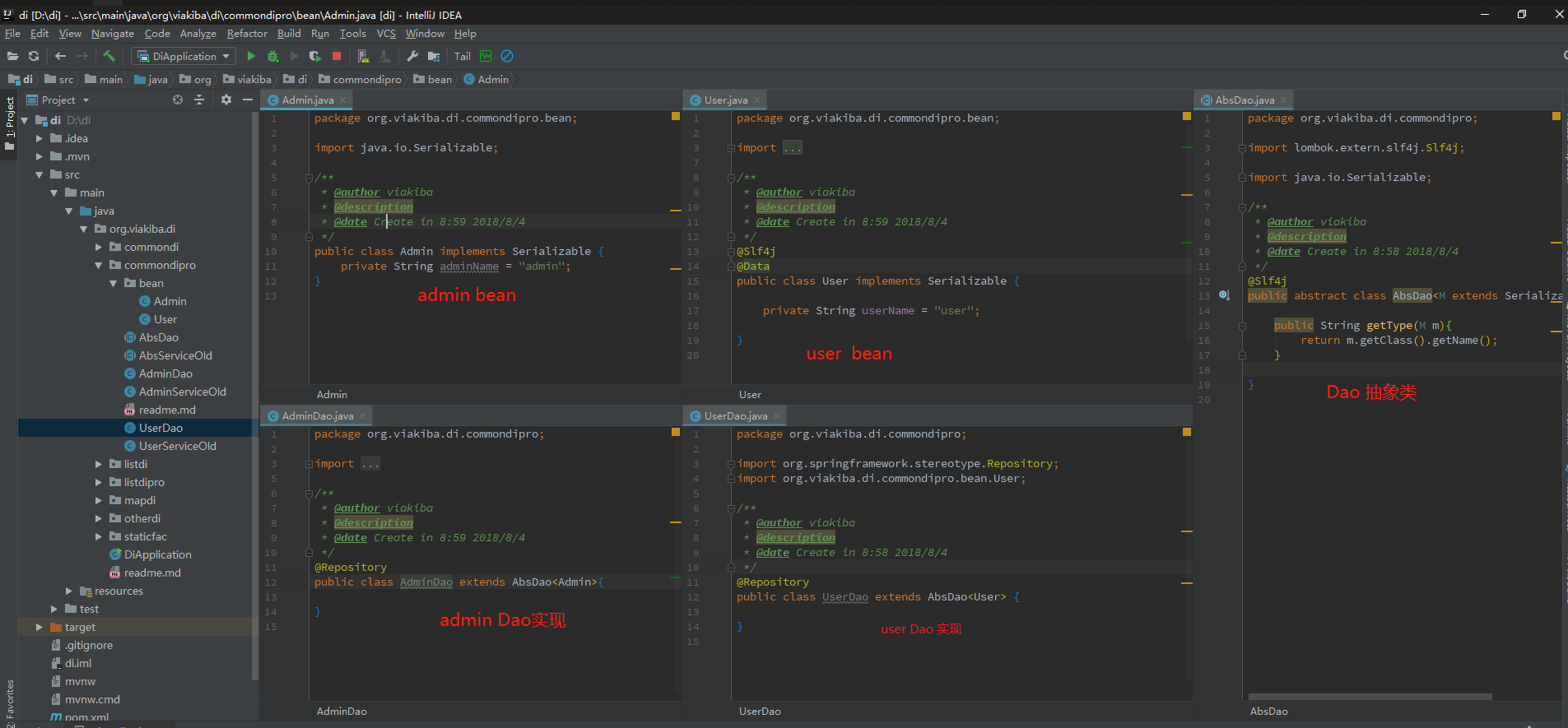Hide the Project panel with minus icon
1568x728 pixels.
[x=247, y=100]
